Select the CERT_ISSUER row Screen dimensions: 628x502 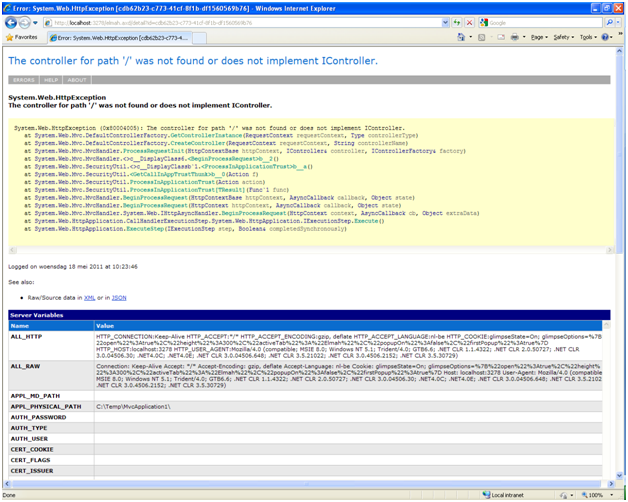tap(305, 471)
